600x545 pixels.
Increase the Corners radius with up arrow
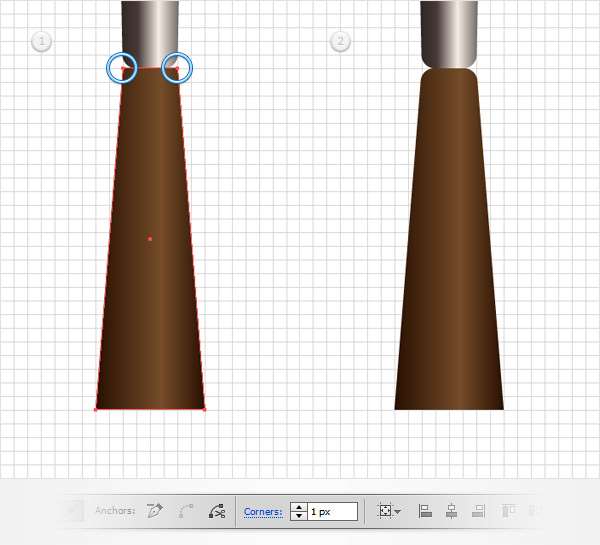pos(299,507)
